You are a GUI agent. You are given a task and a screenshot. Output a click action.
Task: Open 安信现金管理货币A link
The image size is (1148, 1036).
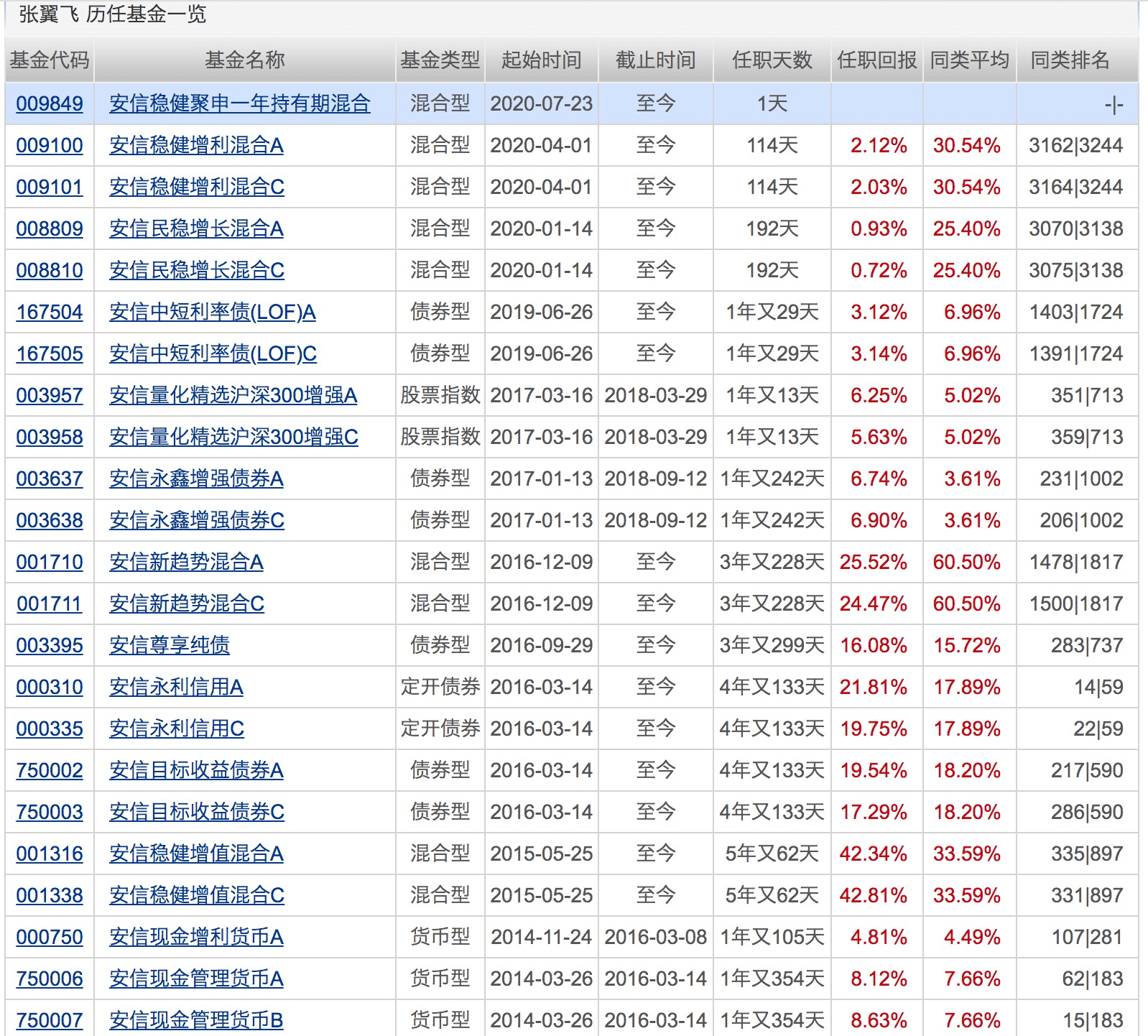196,979
